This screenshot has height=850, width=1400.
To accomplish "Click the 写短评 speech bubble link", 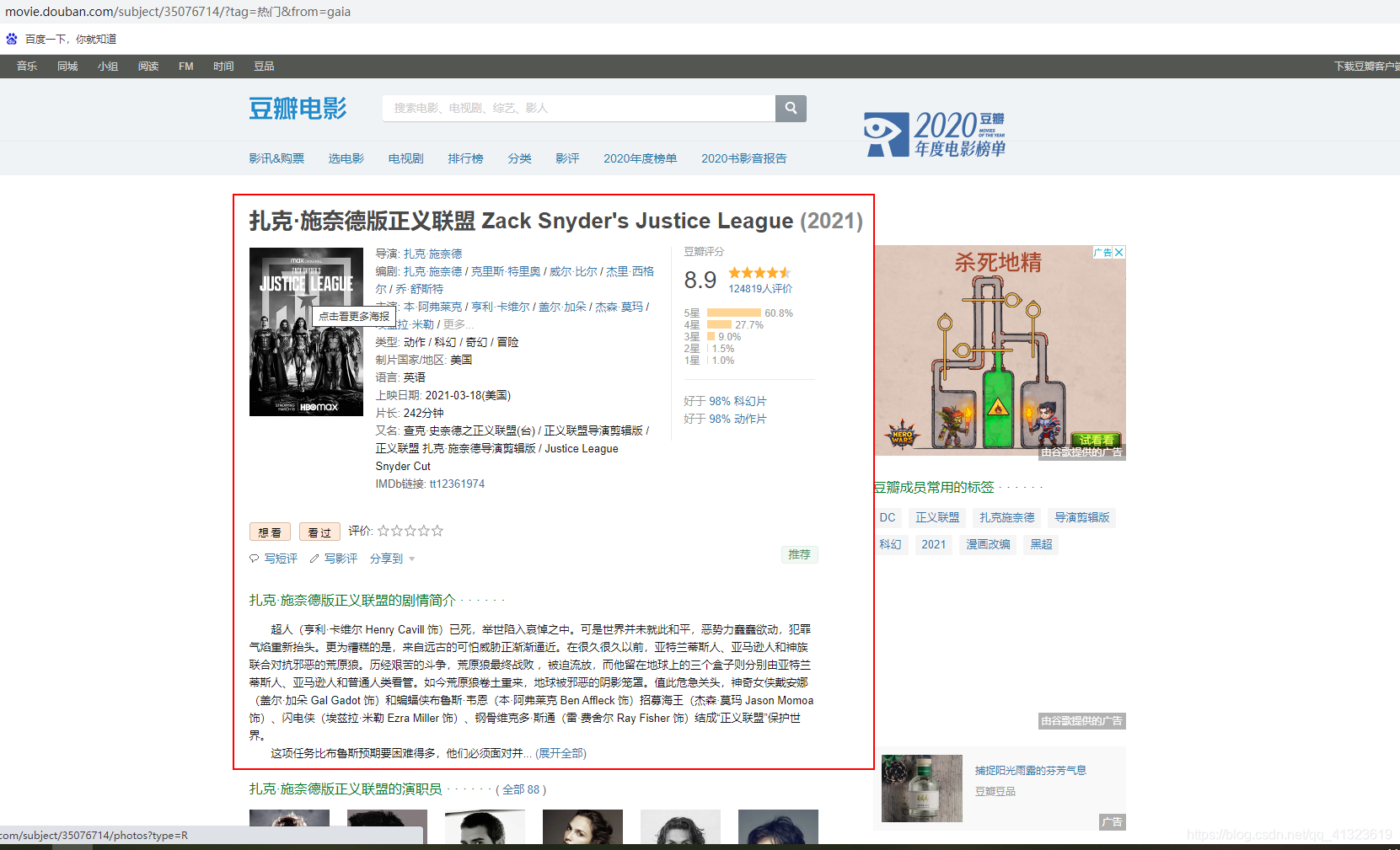I will coord(274,559).
